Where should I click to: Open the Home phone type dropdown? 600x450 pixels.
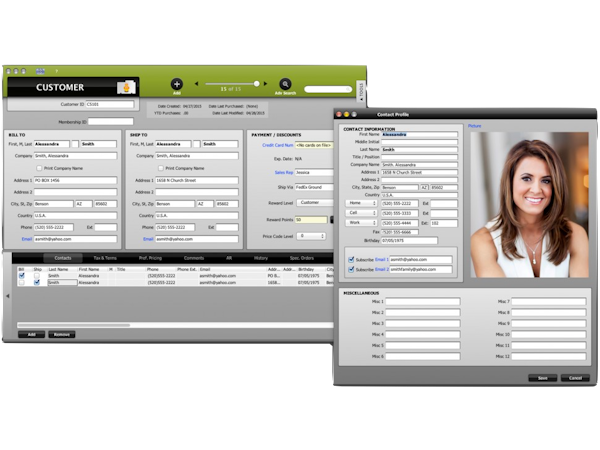[x=362, y=203]
